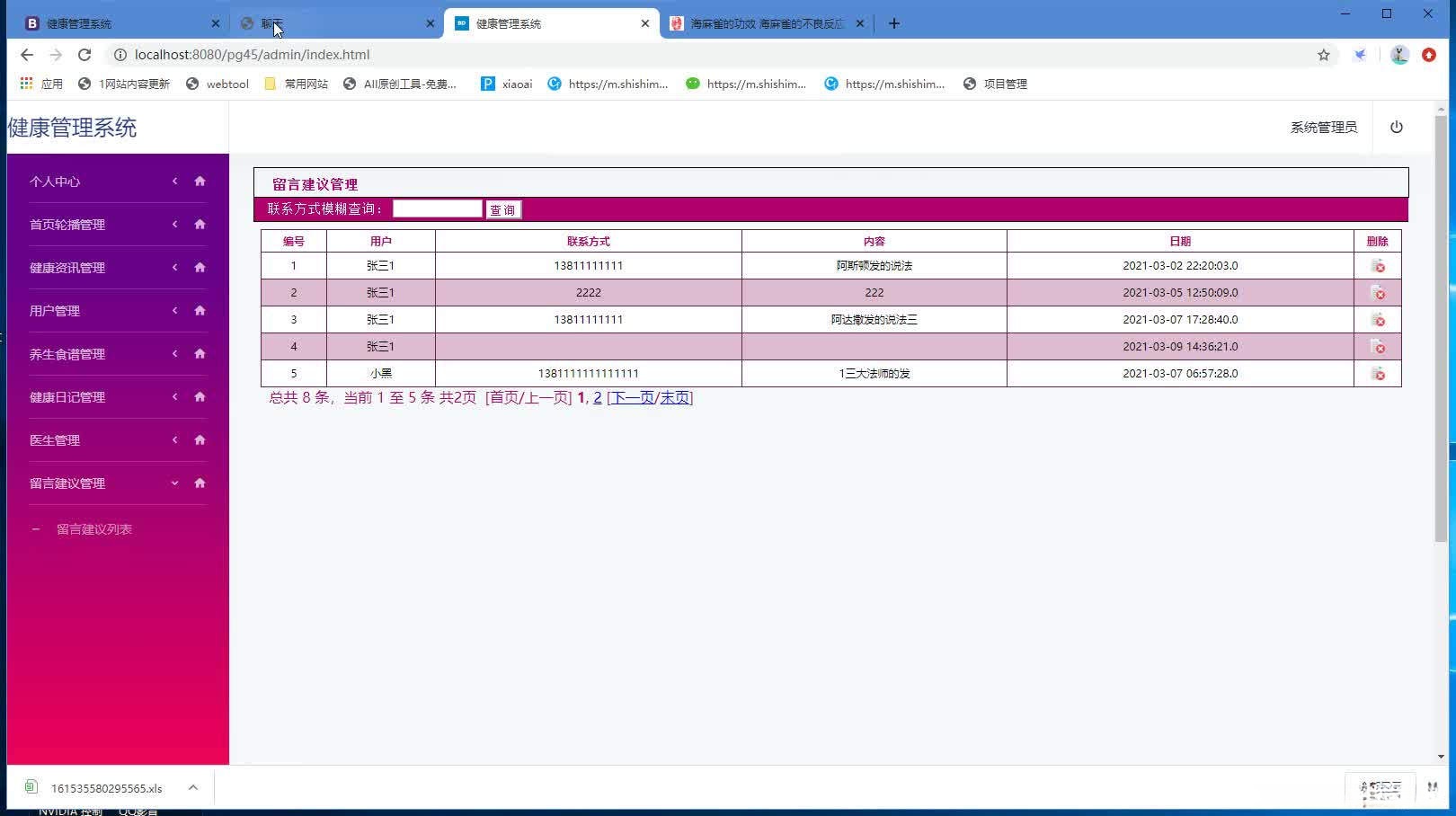1456x816 pixels.
Task: Close the active 健康管理系统 browser tab
Action: (x=645, y=23)
